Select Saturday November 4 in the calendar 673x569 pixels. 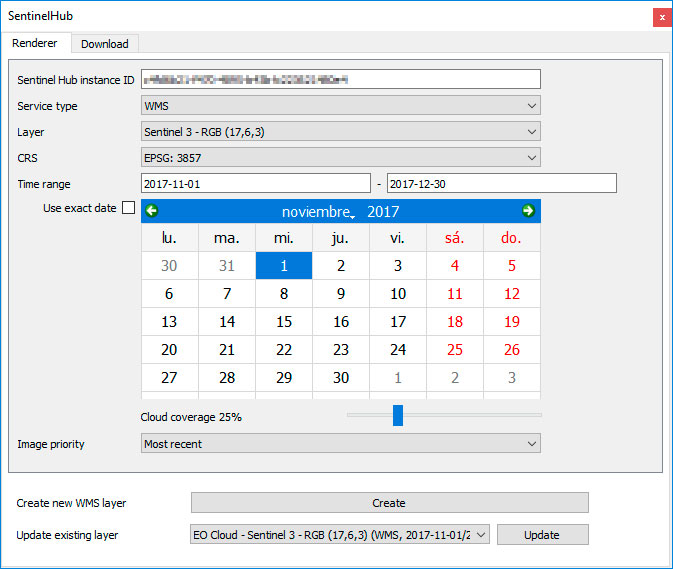point(455,266)
